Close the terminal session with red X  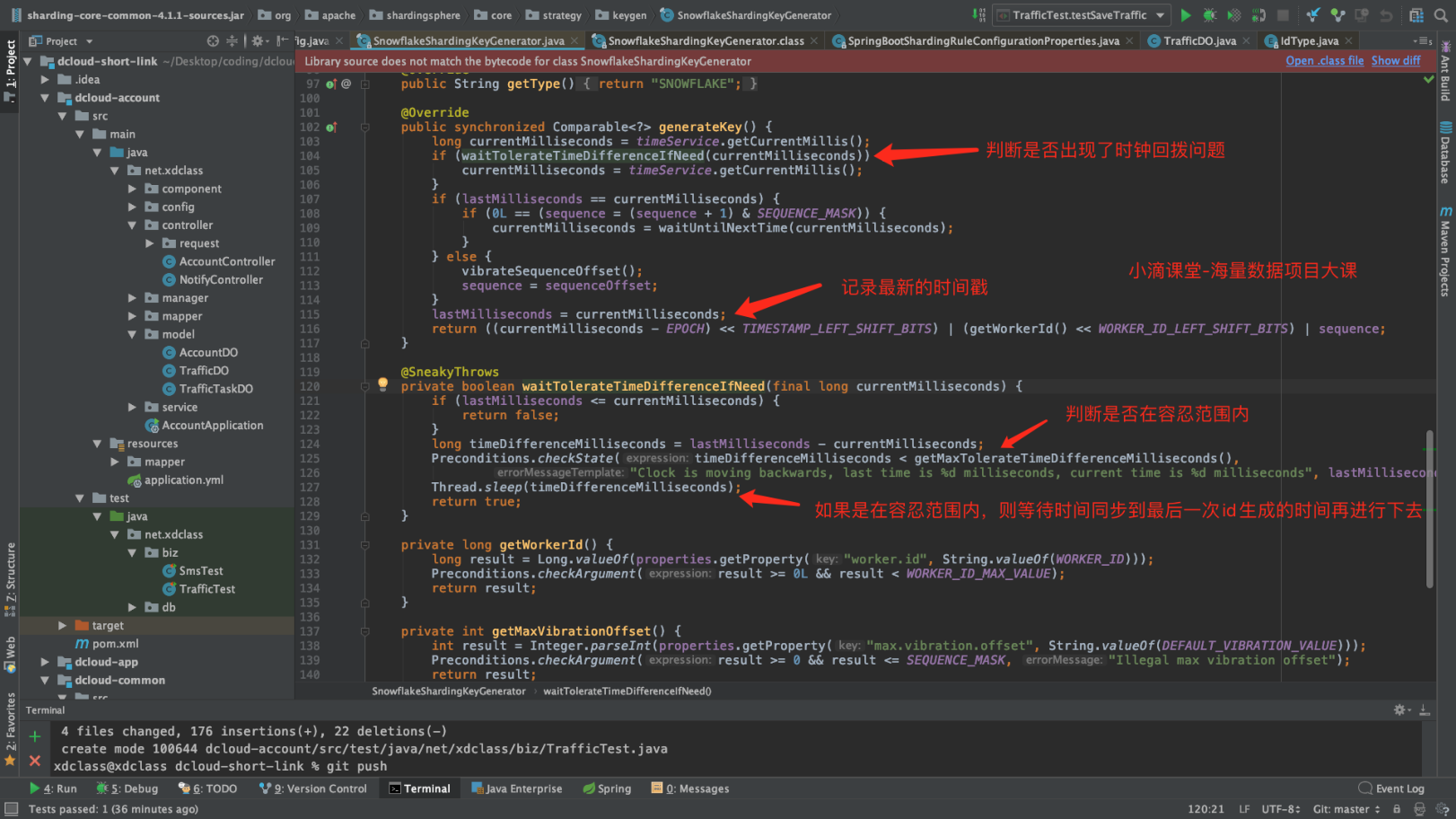coord(35,761)
